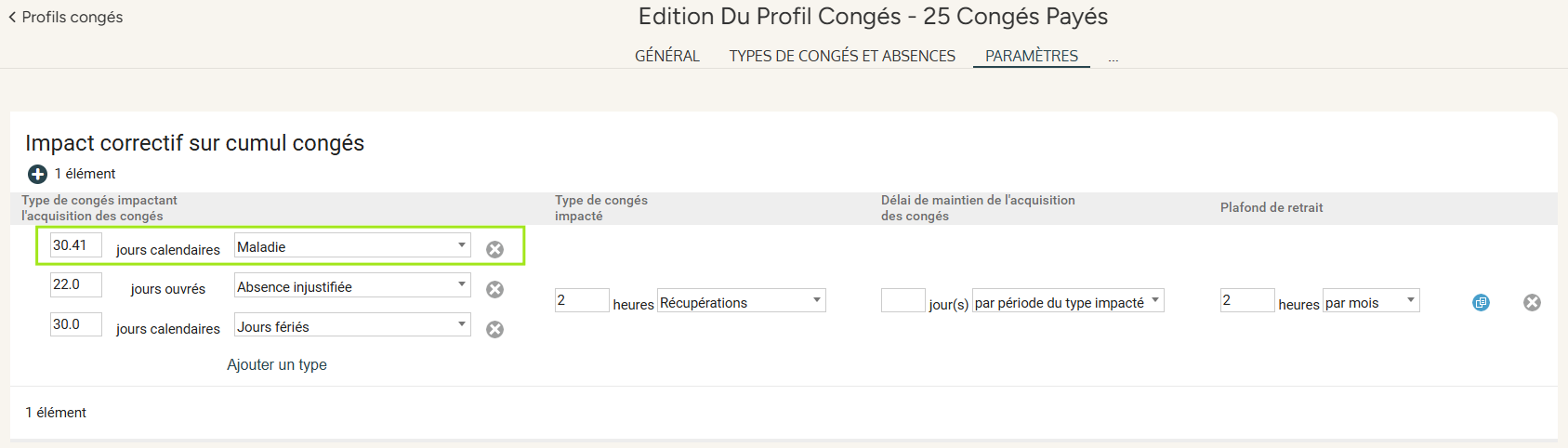Open the 'par mois' ceiling dropdown
The height and width of the screenshot is (448, 1568).
pyautogui.click(x=1371, y=301)
